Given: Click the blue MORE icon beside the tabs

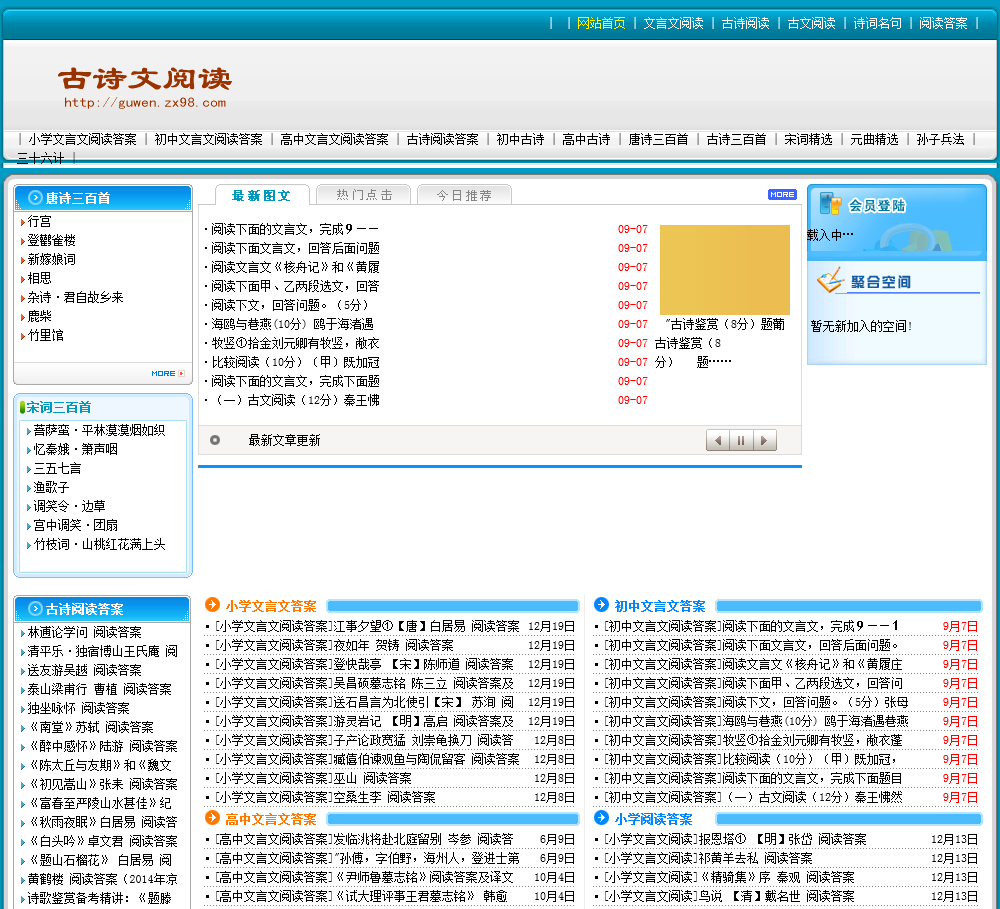Looking at the screenshot, I should [782, 194].
